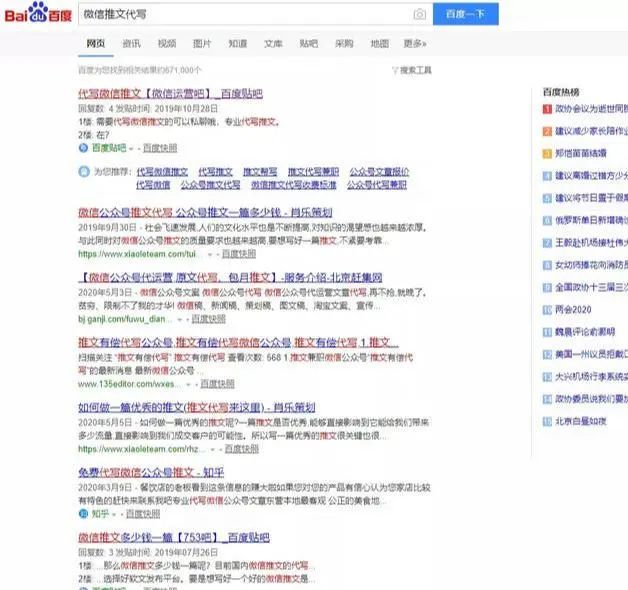Image resolution: width=628 pixels, height=590 pixels.
Task: Open 北京赶集网 微信公众号代运营 result
Action: pos(231,277)
